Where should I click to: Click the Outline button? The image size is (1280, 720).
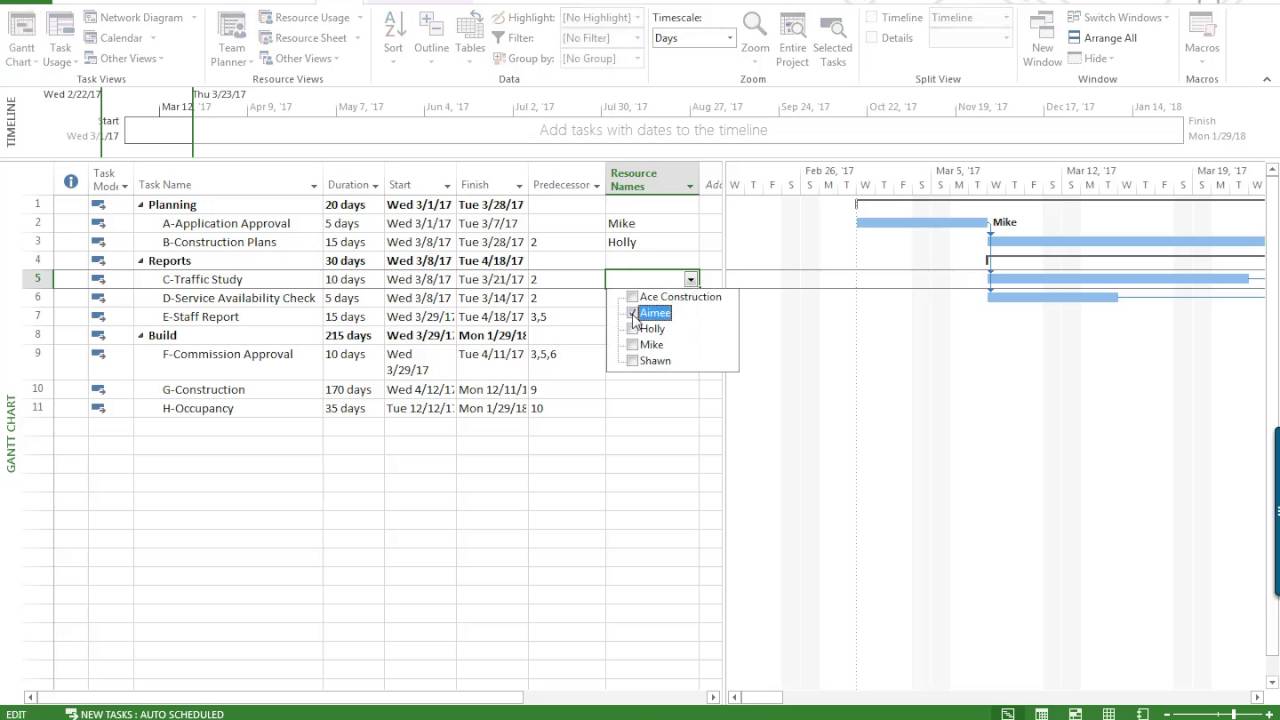tap(431, 38)
